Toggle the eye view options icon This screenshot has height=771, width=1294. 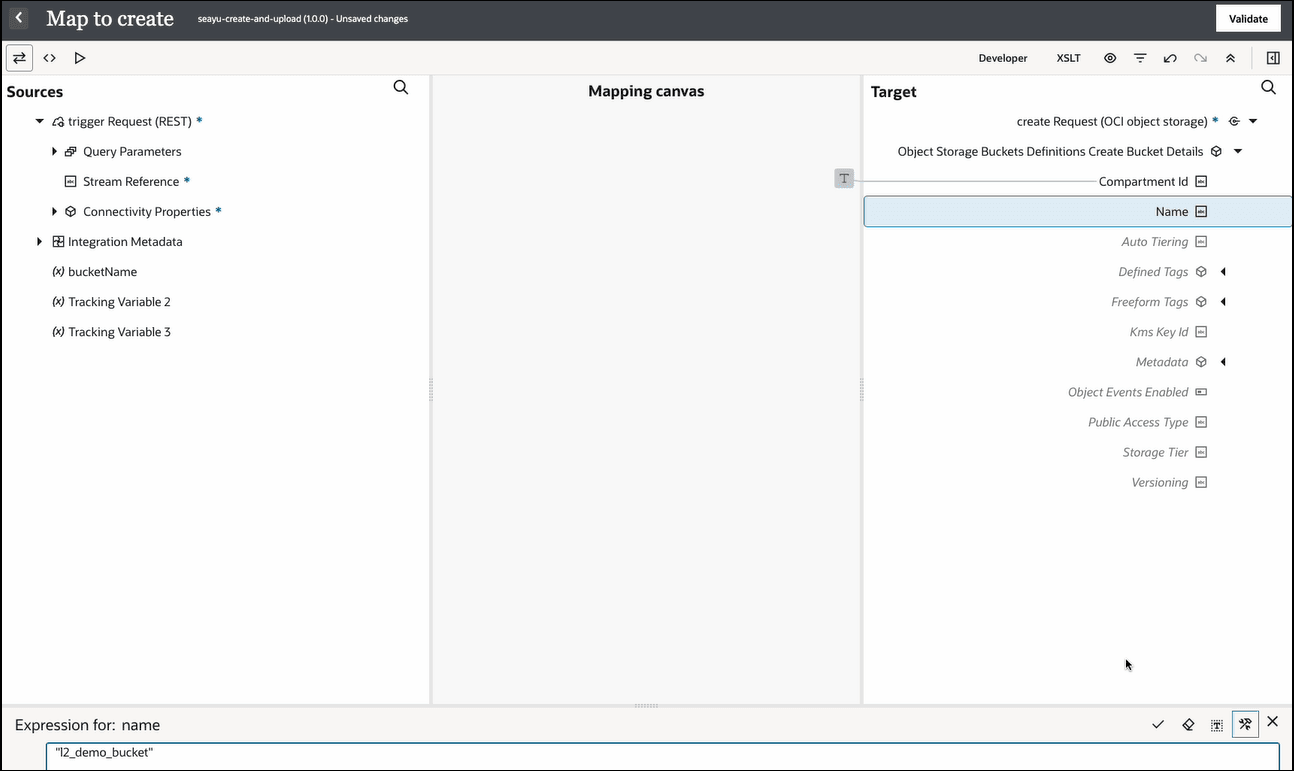(x=1110, y=58)
